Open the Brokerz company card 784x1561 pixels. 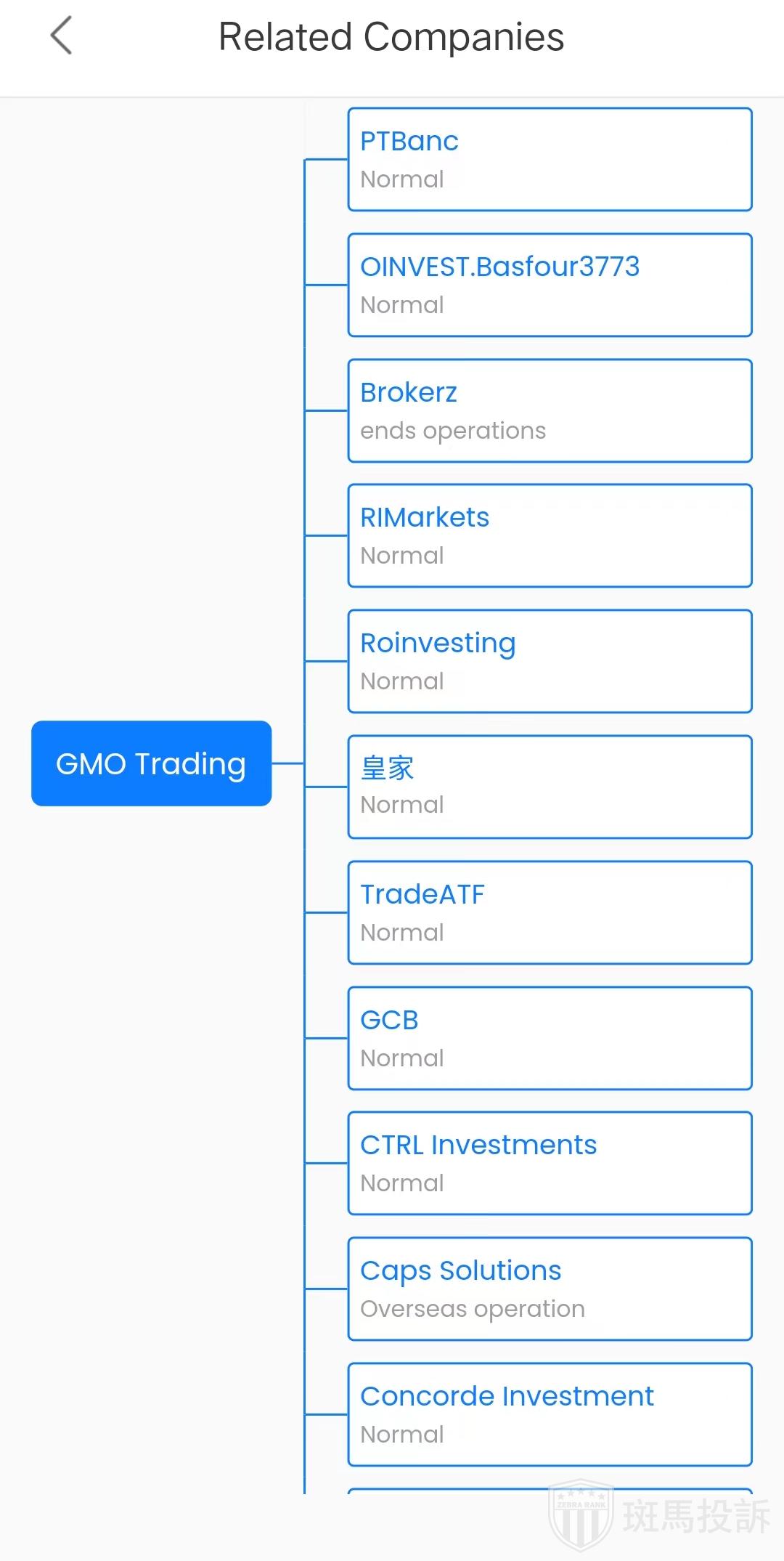550,410
